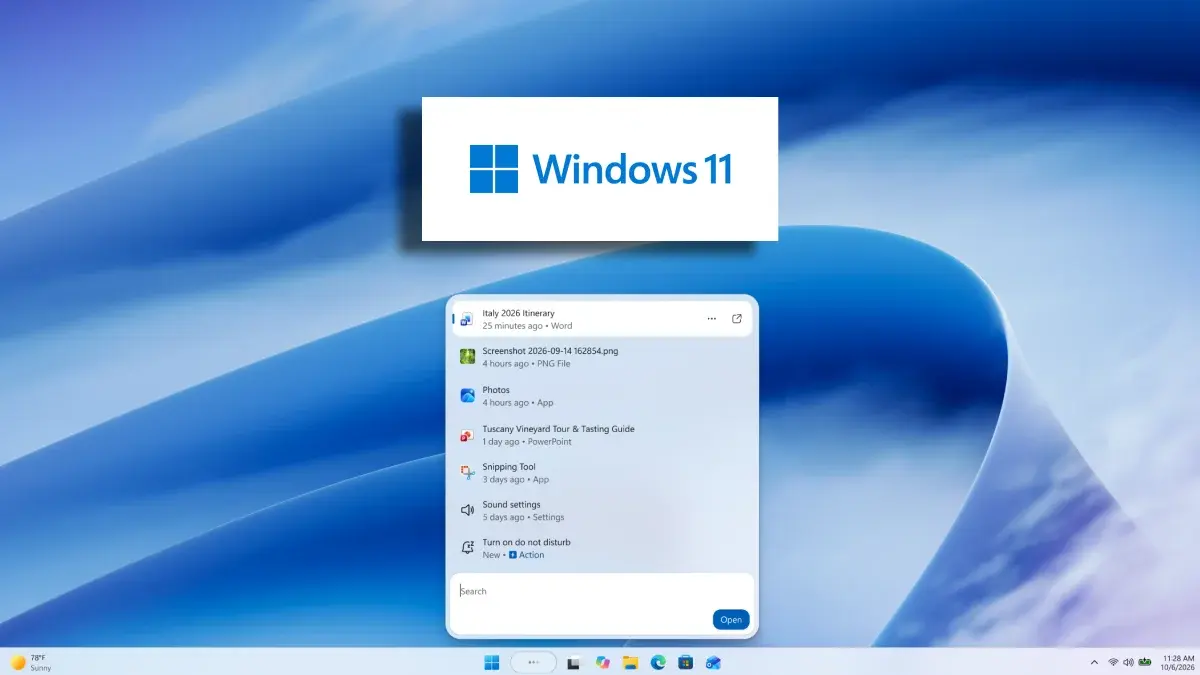Open File Explorer from the taskbar
Image resolution: width=1200 pixels, height=675 pixels.
point(630,662)
